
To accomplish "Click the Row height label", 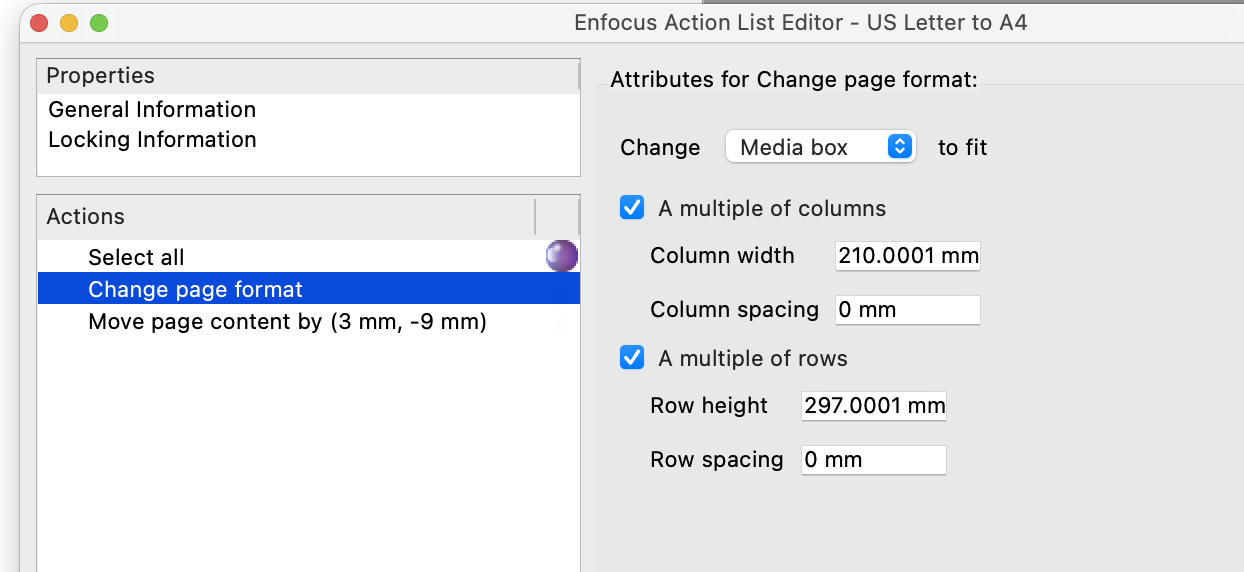I will [x=709, y=406].
